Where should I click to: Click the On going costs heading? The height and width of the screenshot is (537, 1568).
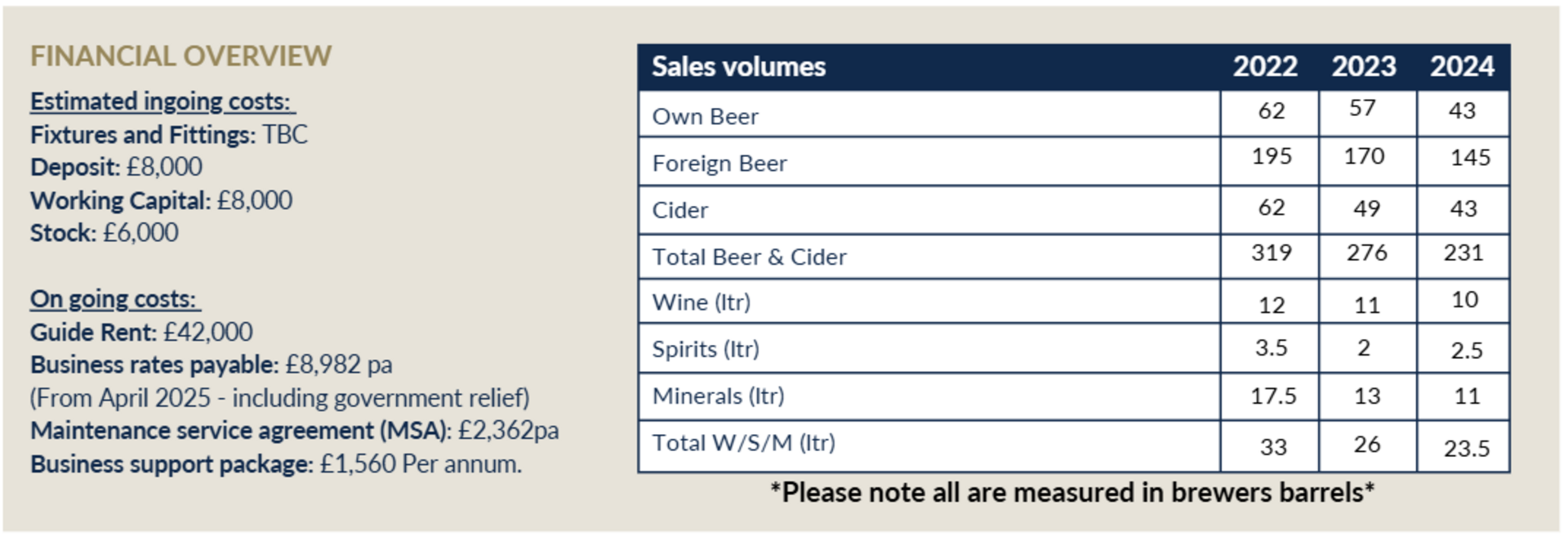click(x=115, y=299)
